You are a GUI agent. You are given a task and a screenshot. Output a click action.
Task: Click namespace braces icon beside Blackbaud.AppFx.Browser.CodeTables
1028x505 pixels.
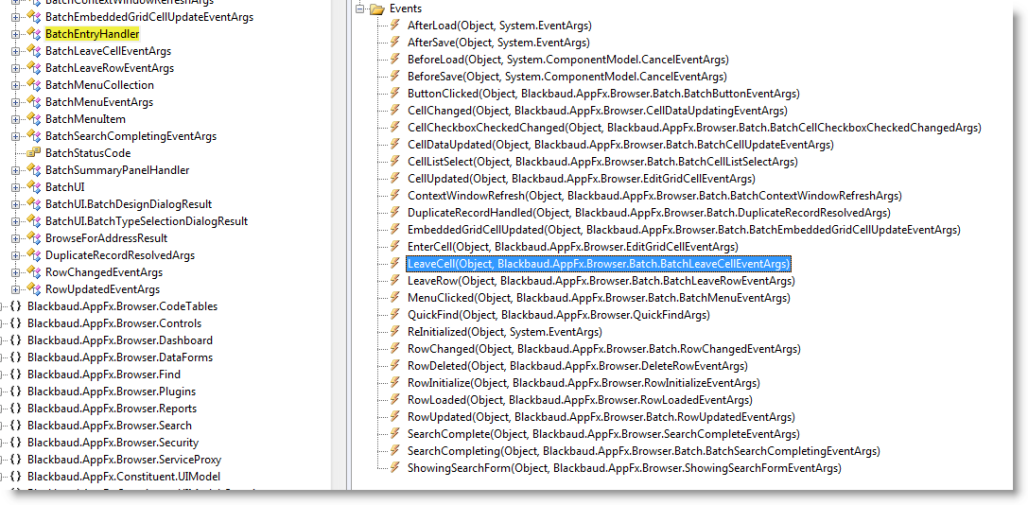tap(16, 306)
